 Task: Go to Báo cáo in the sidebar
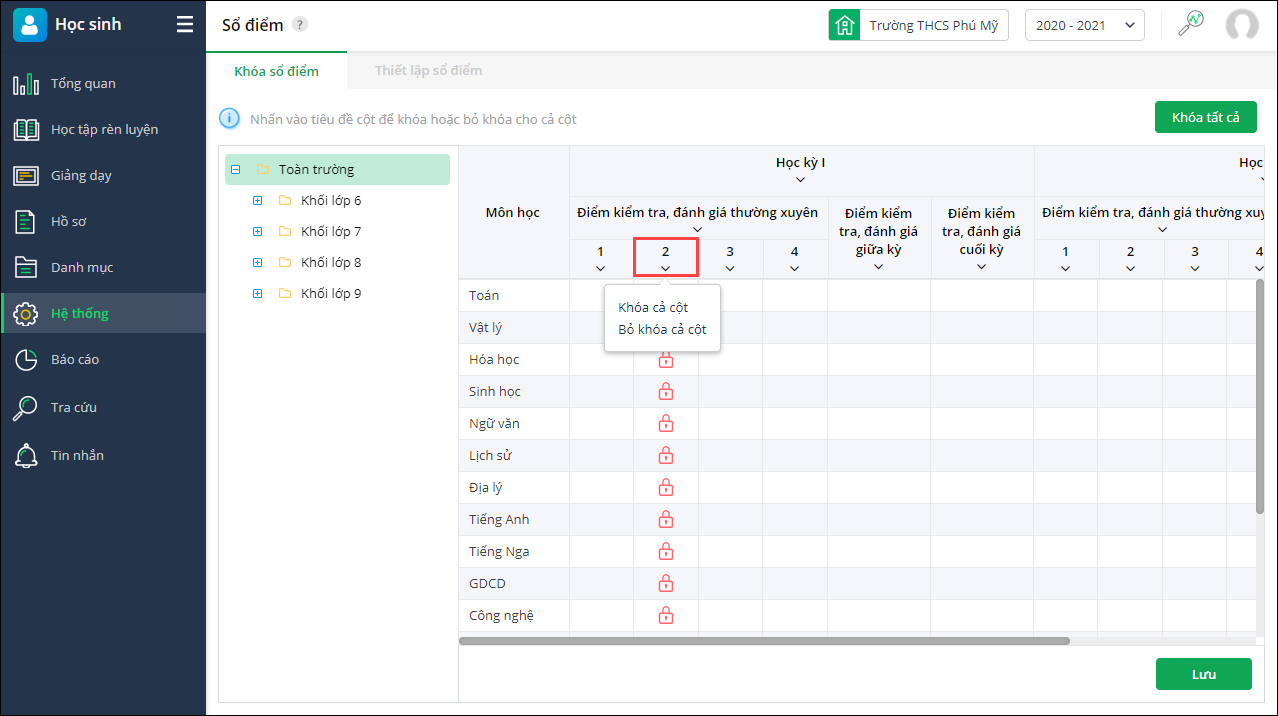[x=75, y=359]
